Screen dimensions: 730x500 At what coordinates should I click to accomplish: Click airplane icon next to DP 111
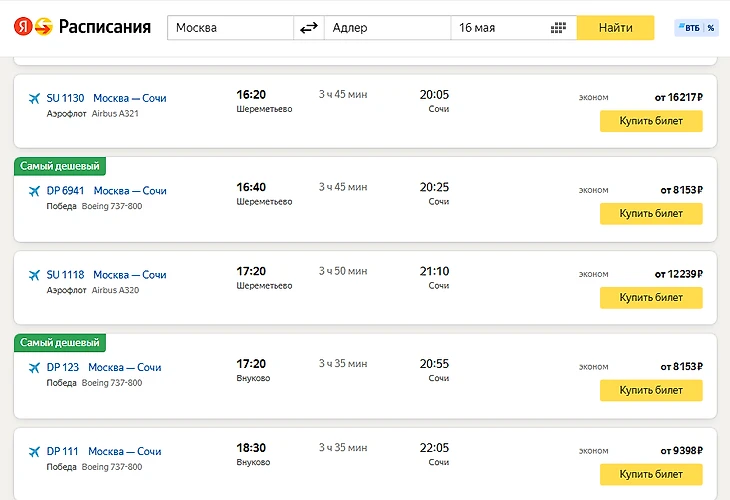tap(35, 451)
